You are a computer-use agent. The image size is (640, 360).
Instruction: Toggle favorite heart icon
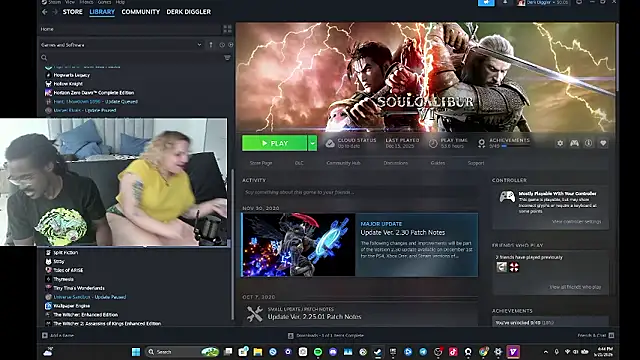(x=603, y=143)
